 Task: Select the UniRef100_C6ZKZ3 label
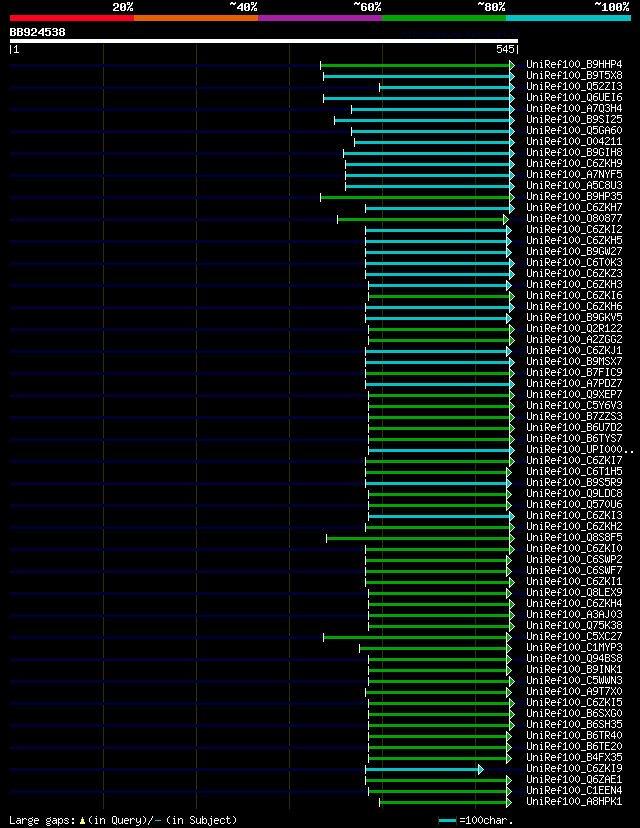tap(574, 274)
